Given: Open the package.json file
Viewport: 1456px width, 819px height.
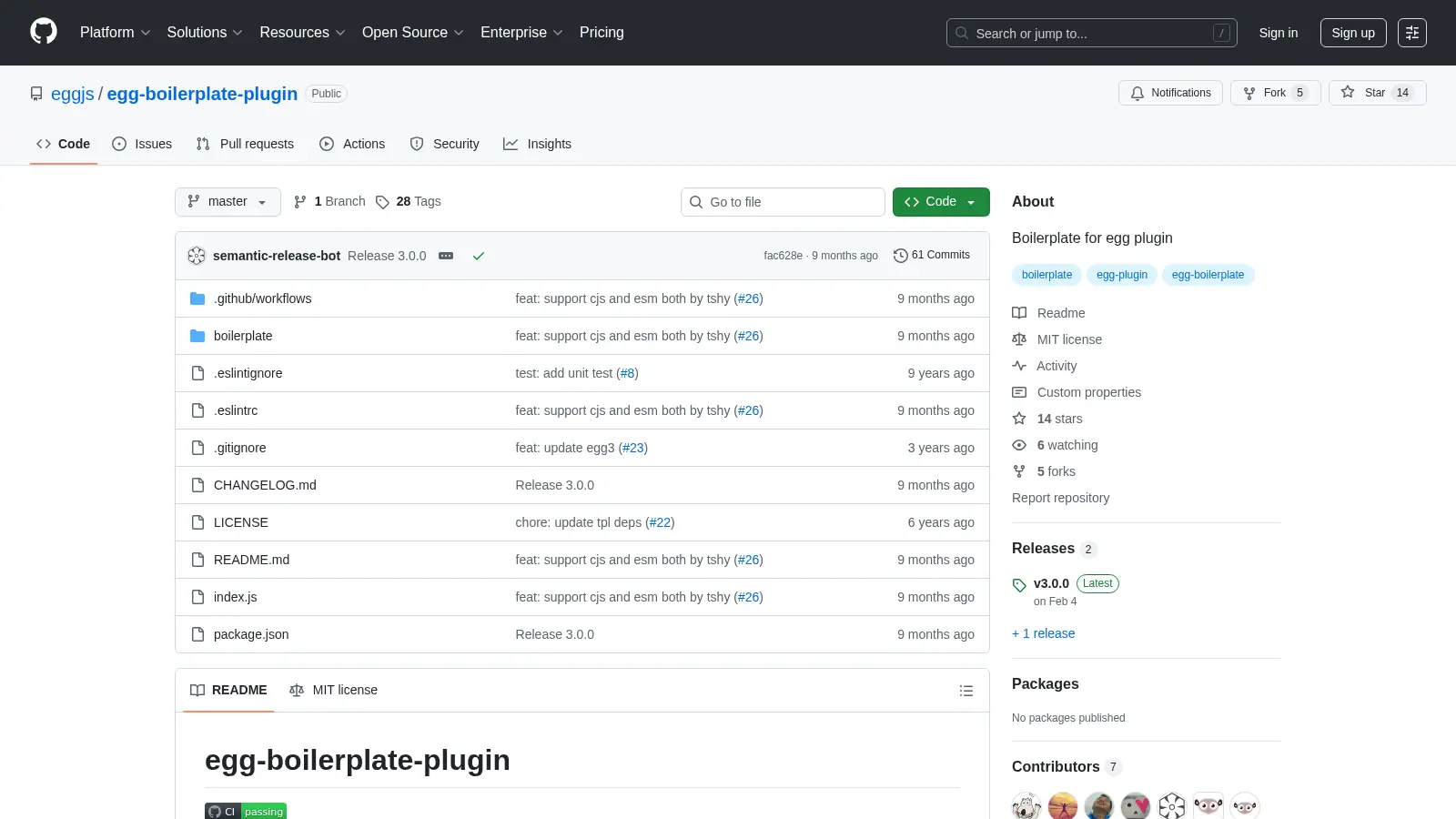Looking at the screenshot, I should tap(251, 634).
